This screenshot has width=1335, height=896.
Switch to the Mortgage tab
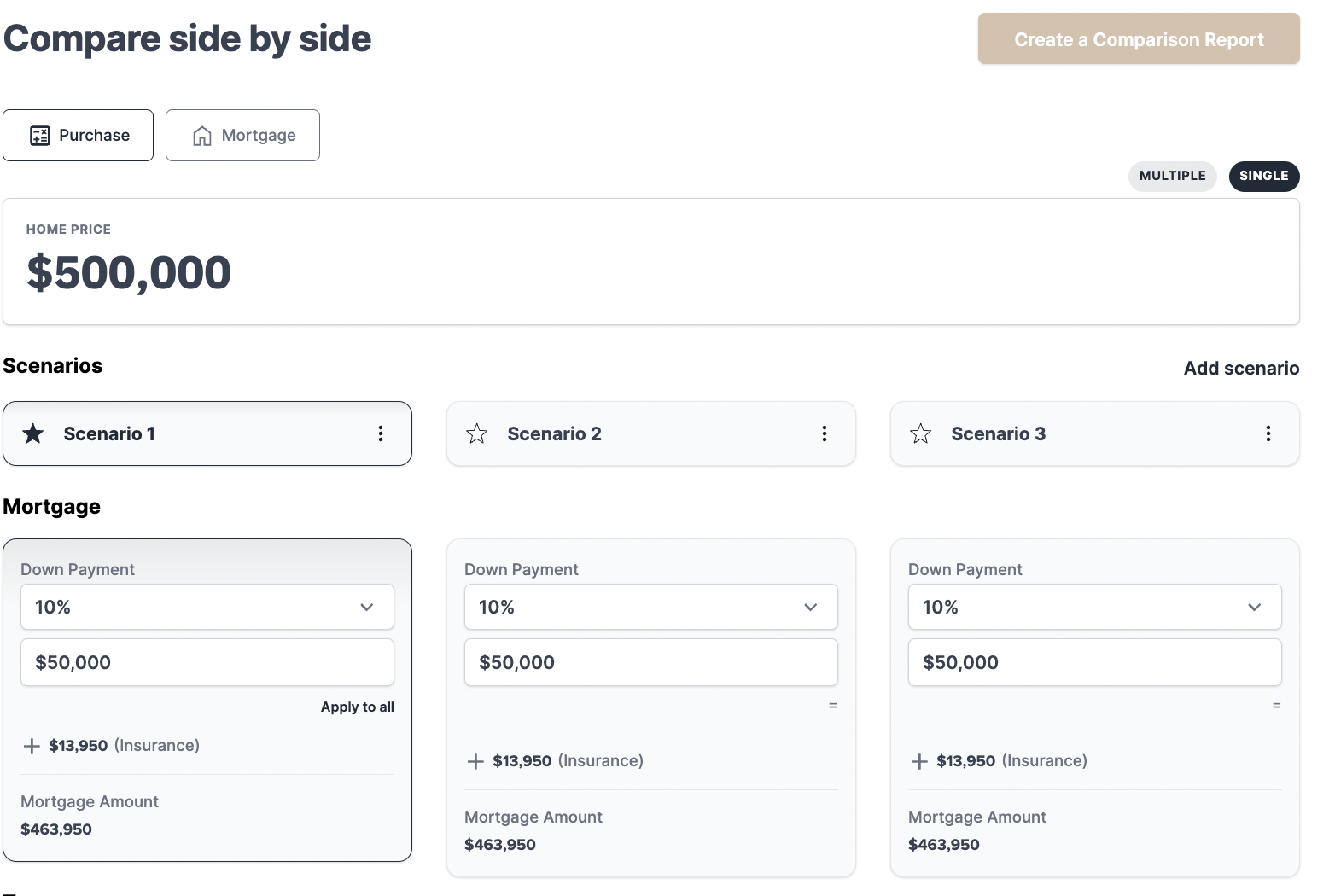(242, 135)
